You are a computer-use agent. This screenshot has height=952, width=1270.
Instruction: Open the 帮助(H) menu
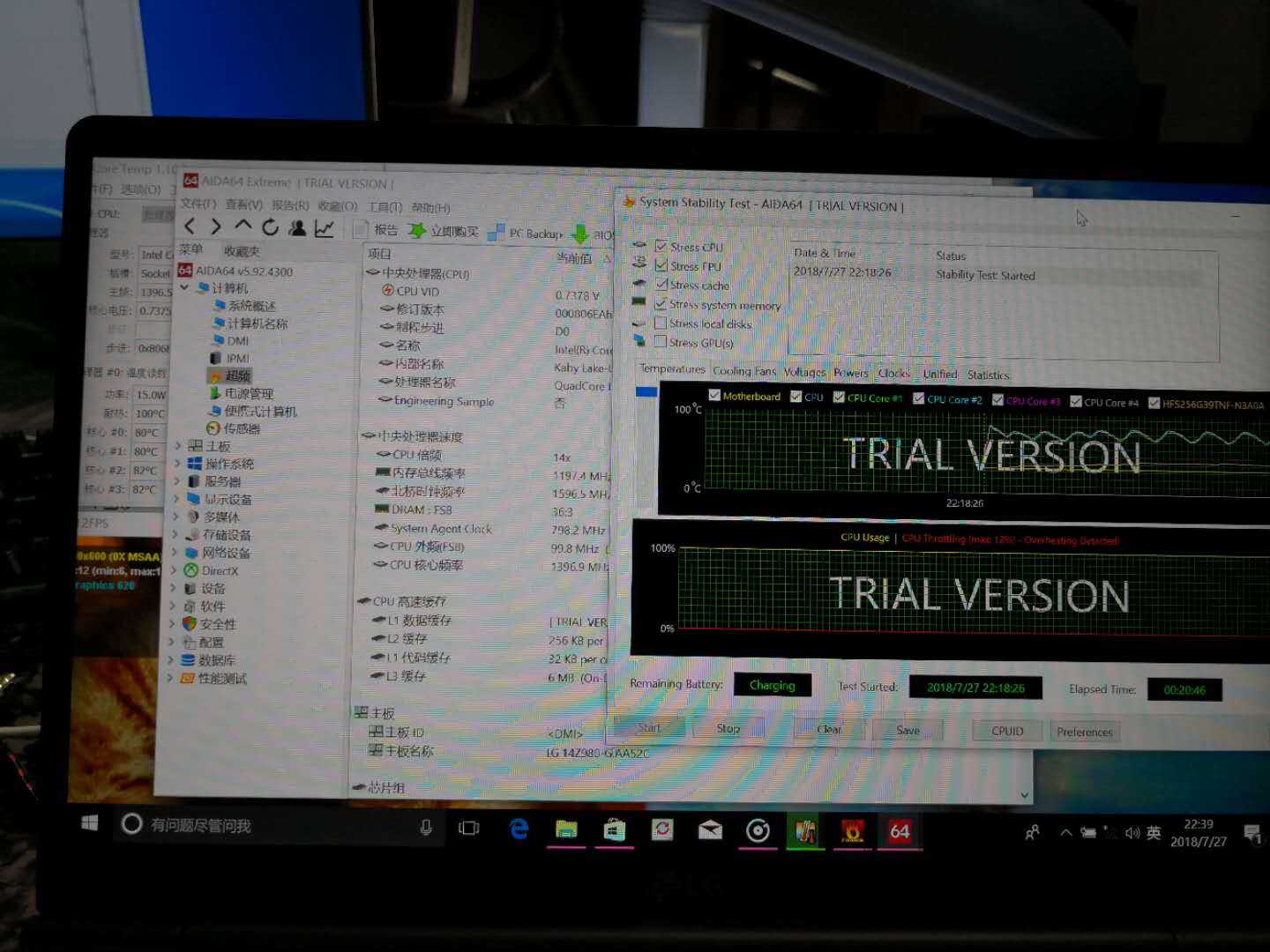(430, 208)
